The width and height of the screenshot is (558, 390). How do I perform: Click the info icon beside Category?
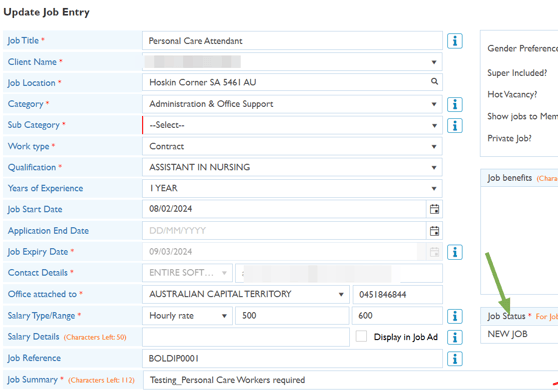[x=454, y=104]
